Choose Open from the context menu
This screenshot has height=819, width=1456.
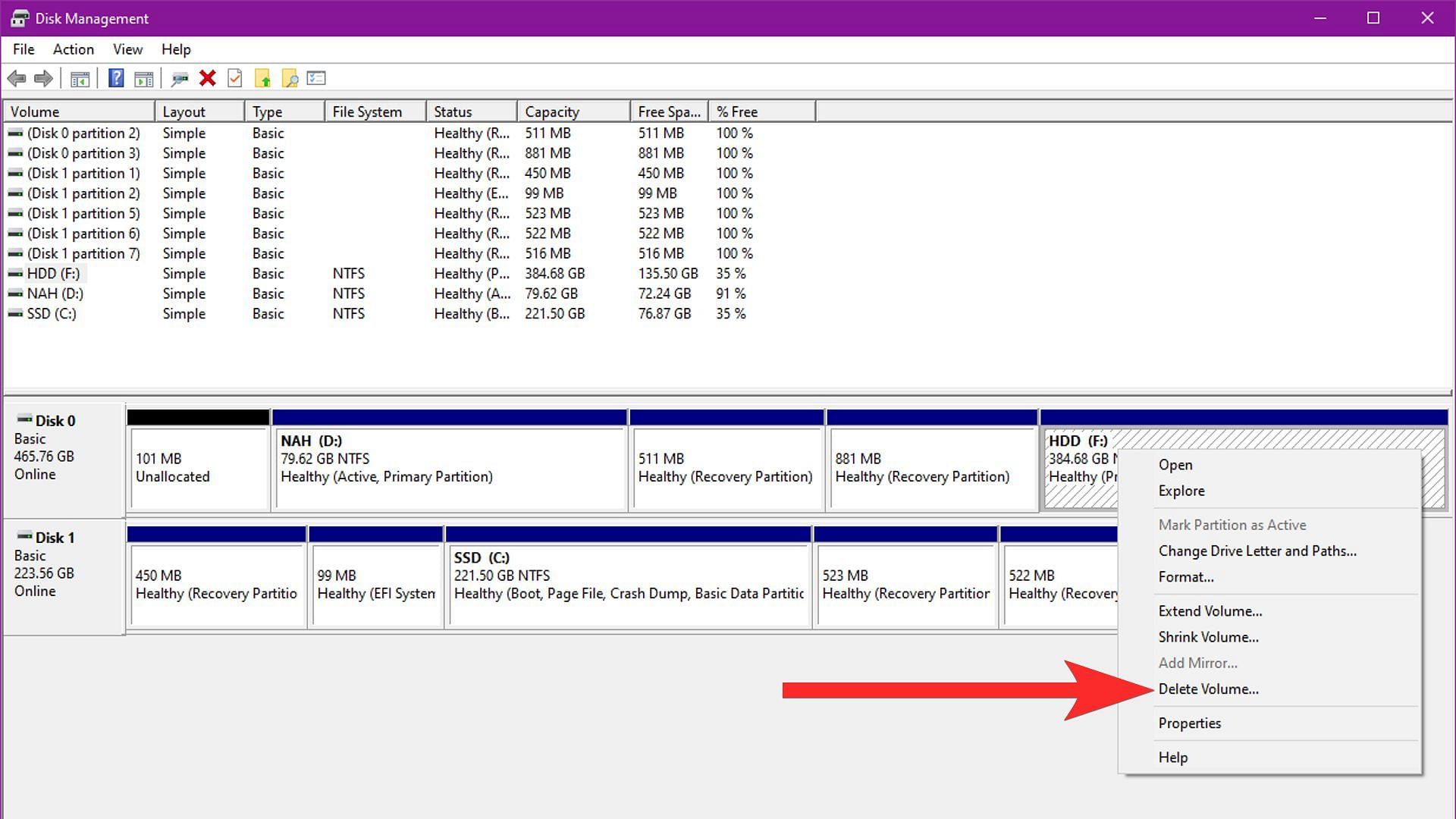coord(1269,465)
